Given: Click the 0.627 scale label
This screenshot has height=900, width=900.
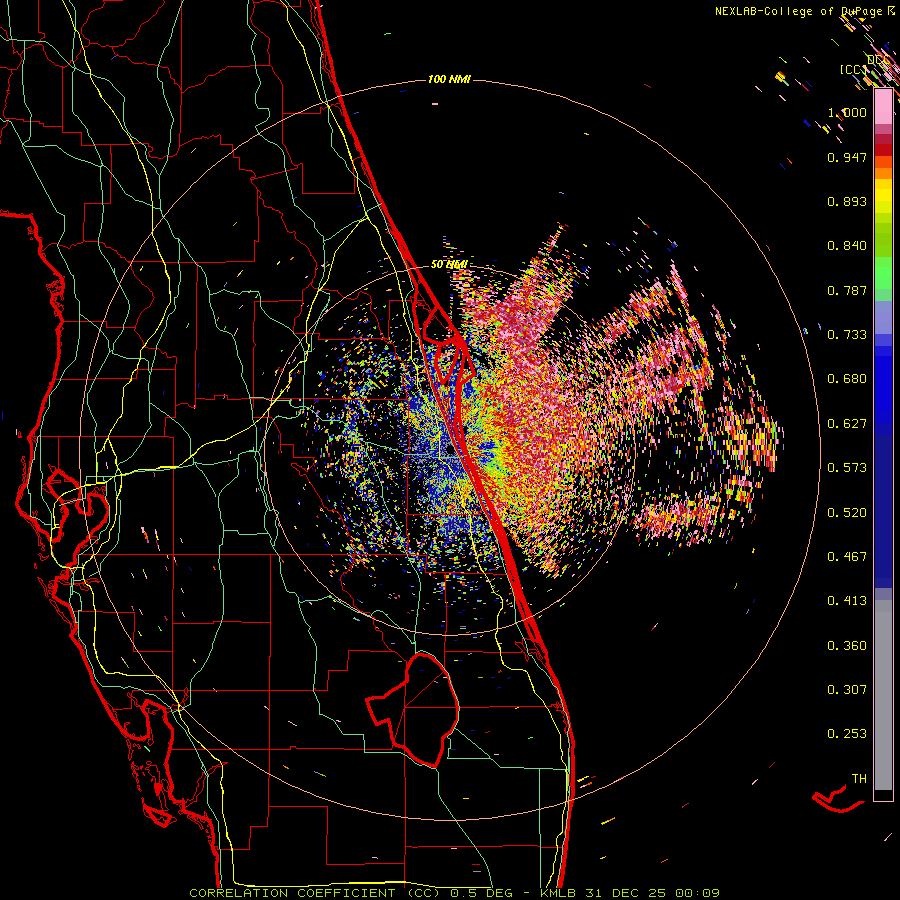Looking at the screenshot, I should [x=847, y=424].
